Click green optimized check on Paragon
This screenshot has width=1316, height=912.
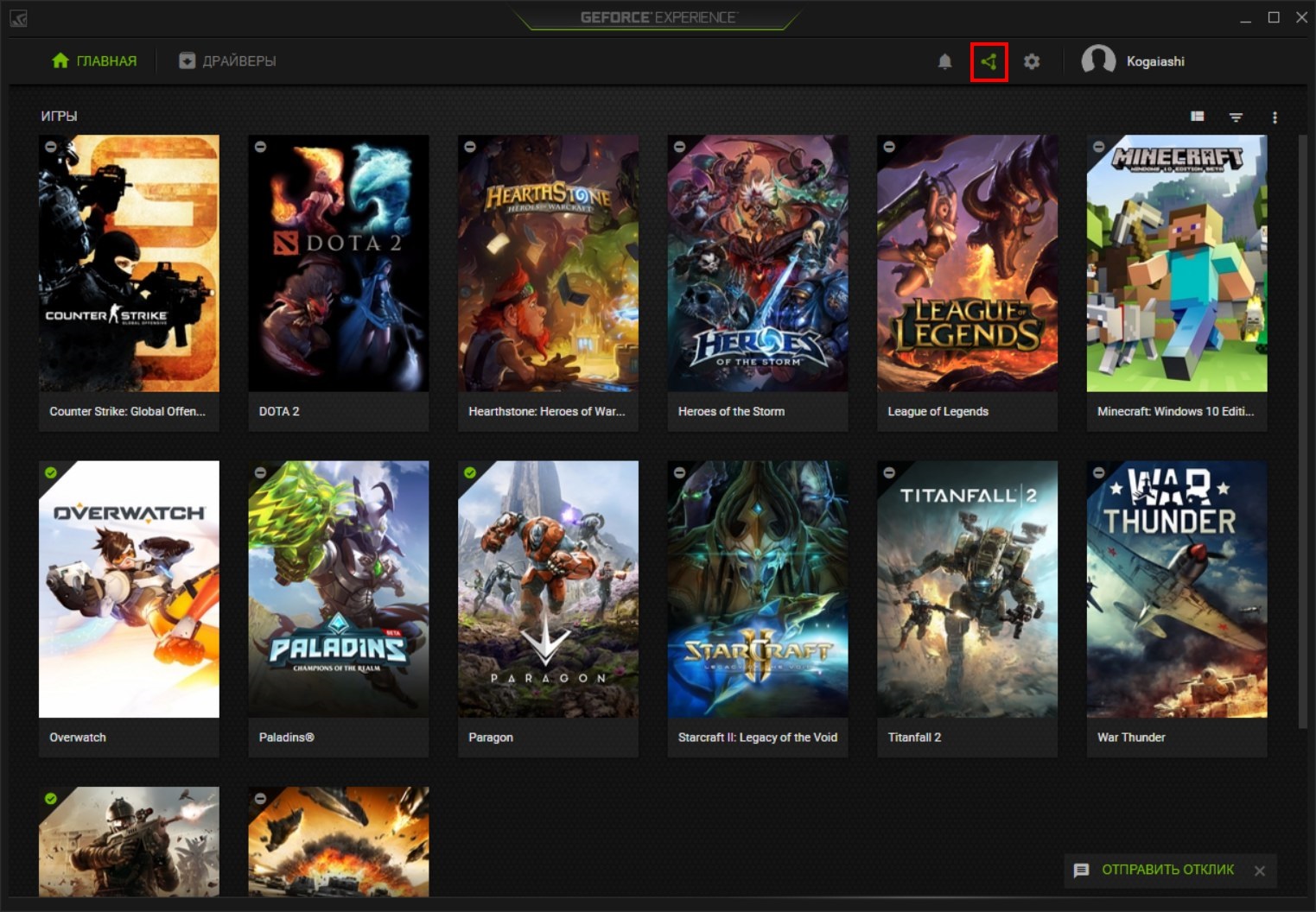pos(470,472)
